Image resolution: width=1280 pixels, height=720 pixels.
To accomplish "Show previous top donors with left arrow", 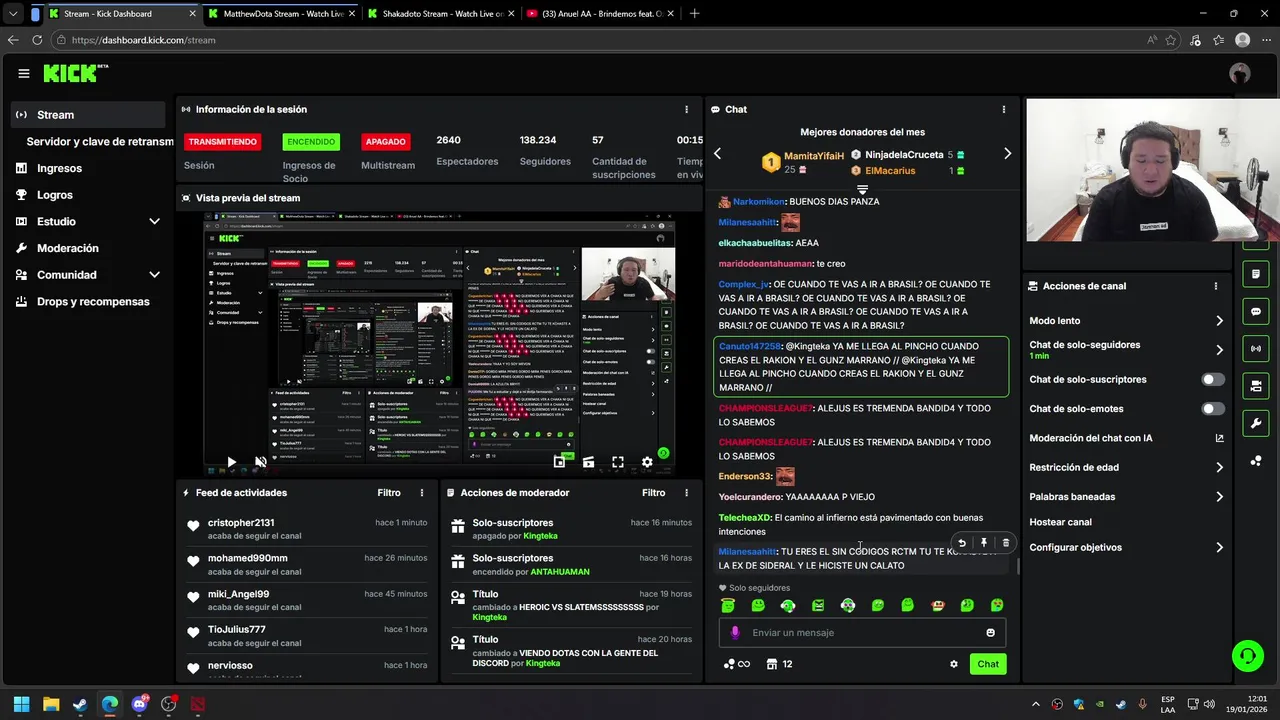I will (717, 154).
